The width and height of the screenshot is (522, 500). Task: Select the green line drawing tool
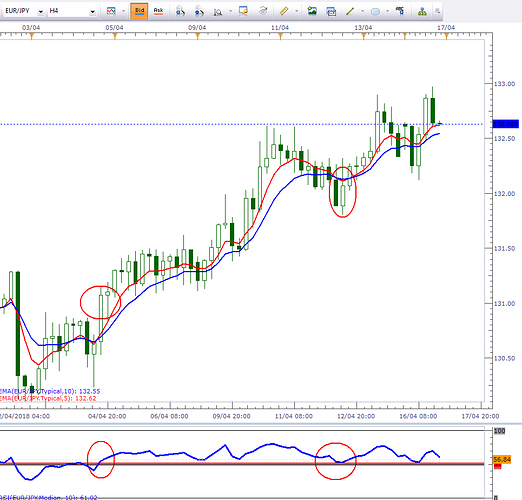(350, 12)
